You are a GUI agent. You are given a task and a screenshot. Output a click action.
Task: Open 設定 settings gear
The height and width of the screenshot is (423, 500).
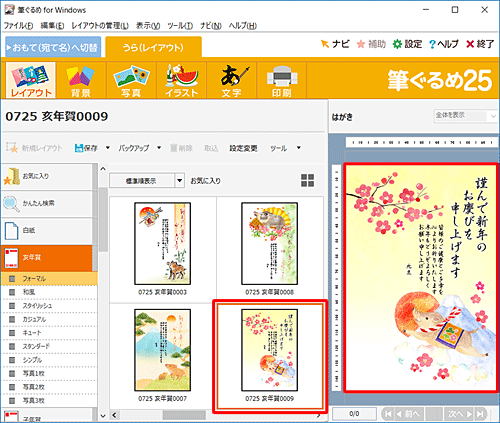pyautogui.click(x=407, y=44)
